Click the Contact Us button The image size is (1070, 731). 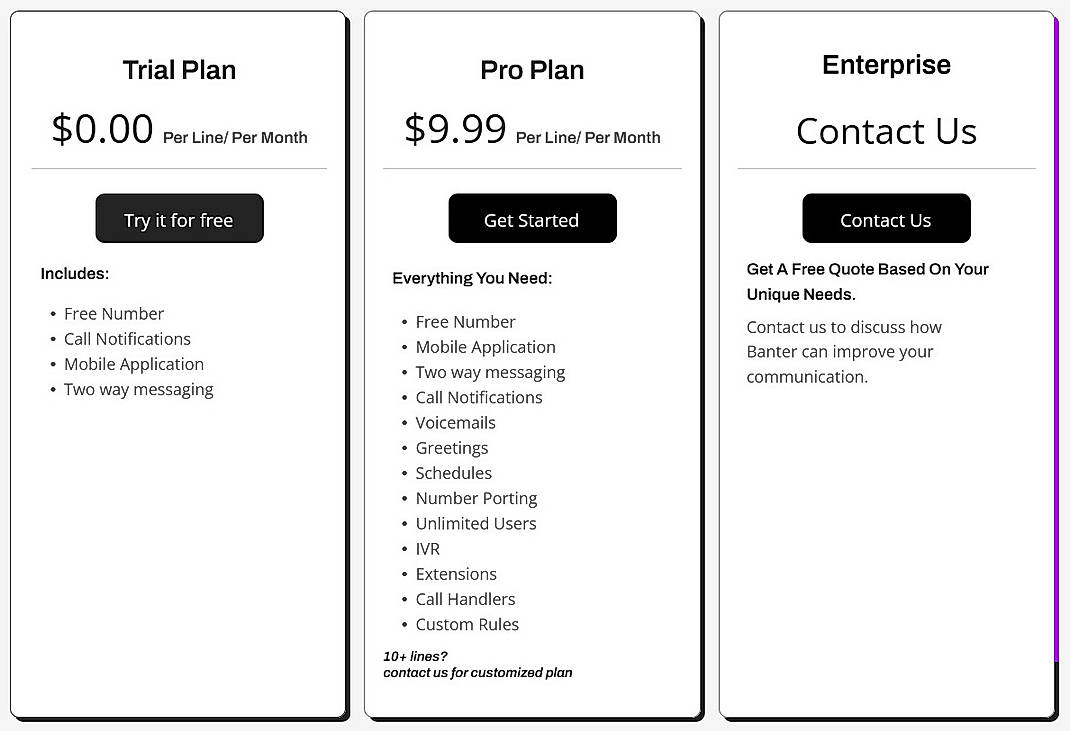tap(886, 218)
